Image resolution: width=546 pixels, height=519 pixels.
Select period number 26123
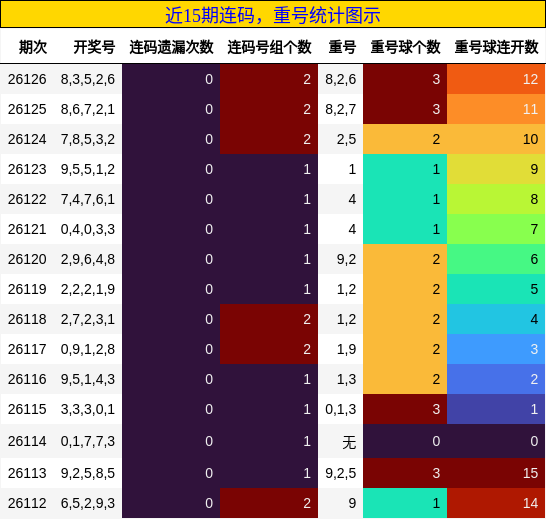pyautogui.click(x=27, y=169)
